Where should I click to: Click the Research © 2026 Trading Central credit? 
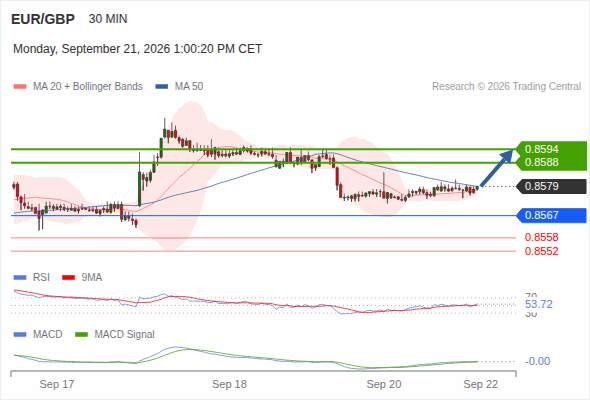point(506,87)
